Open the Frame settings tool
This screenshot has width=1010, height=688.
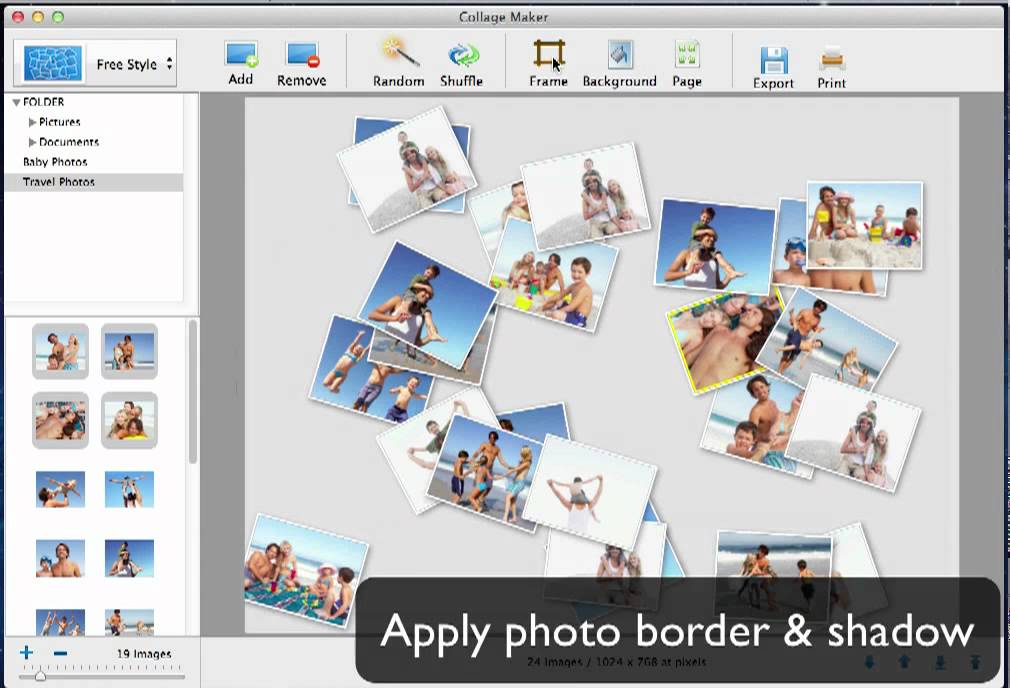(549, 54)
